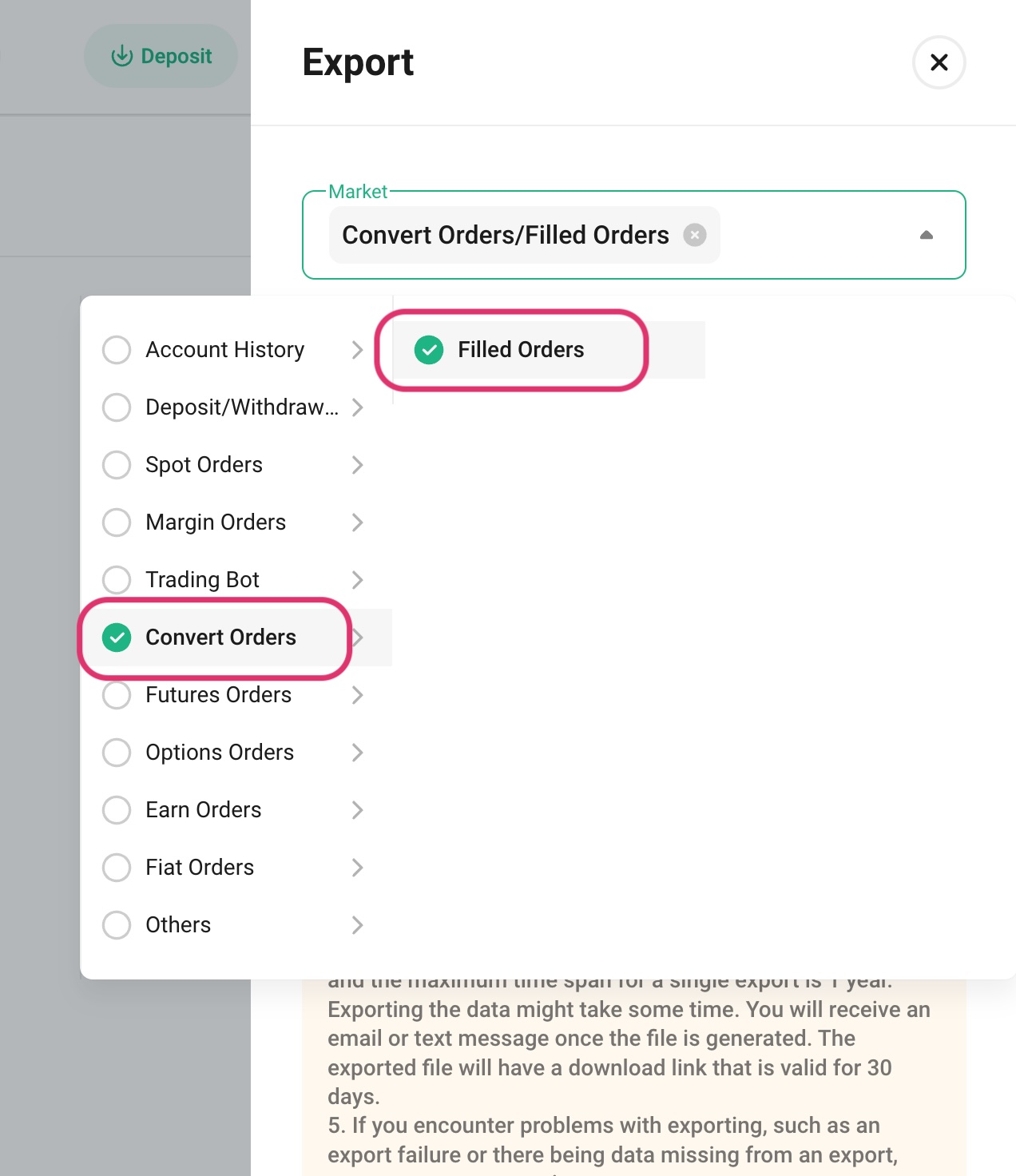Click the Deposit button

(x=161, y=56)
